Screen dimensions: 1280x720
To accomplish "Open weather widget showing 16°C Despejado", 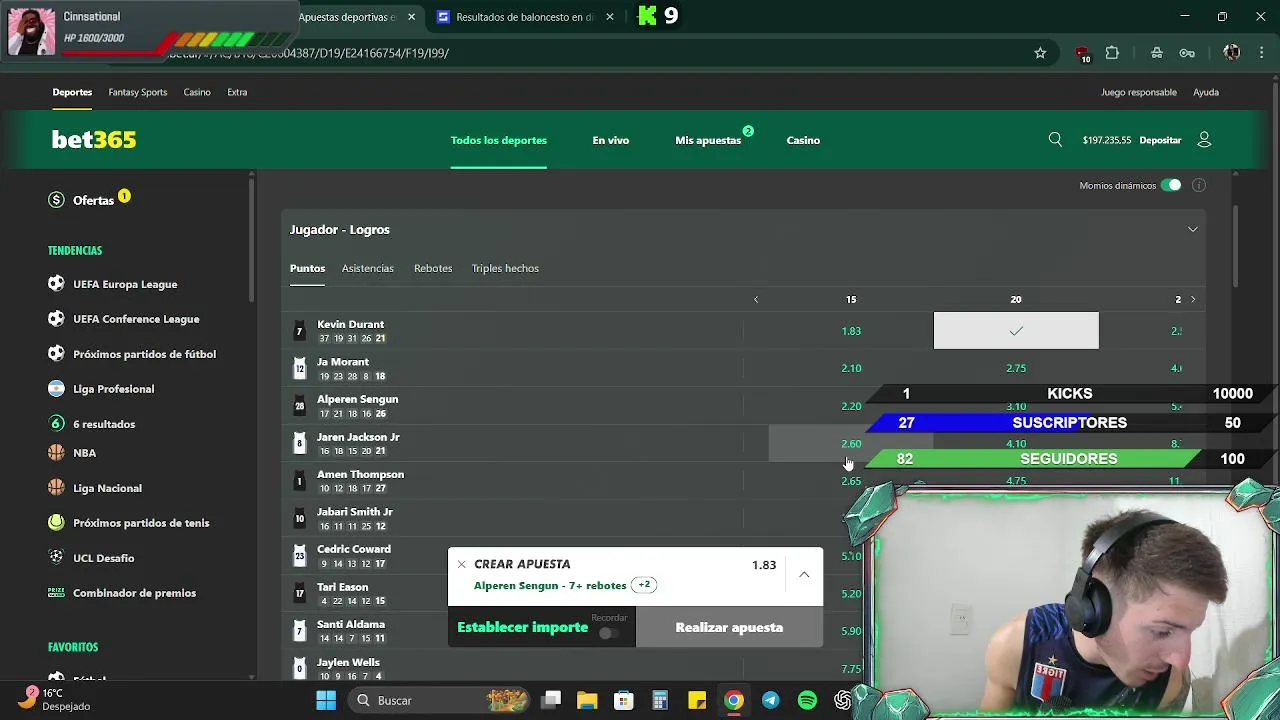I will click(55, 699).
